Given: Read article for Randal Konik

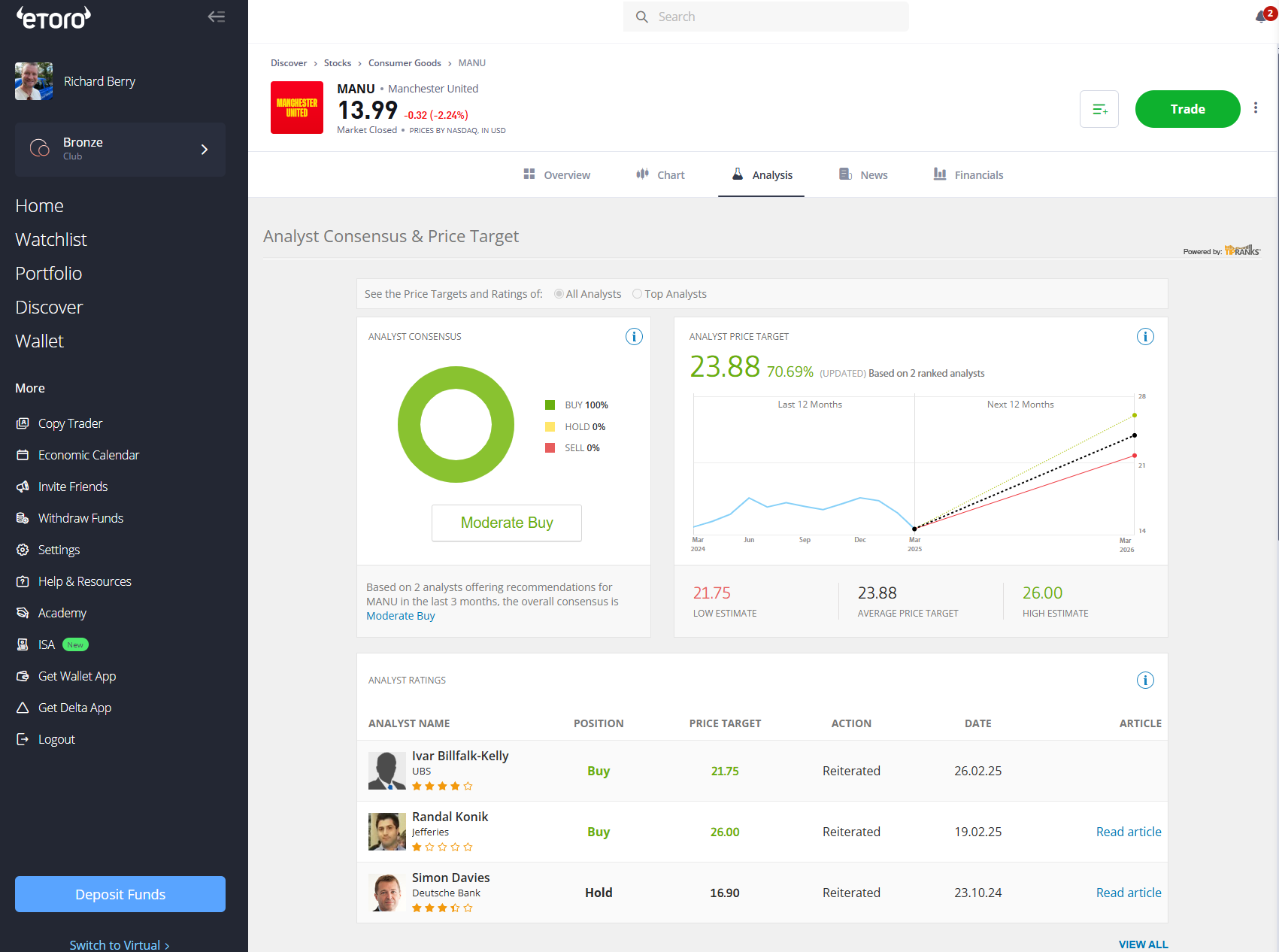Looking at the screenshot, I should tap(1129, 832).
